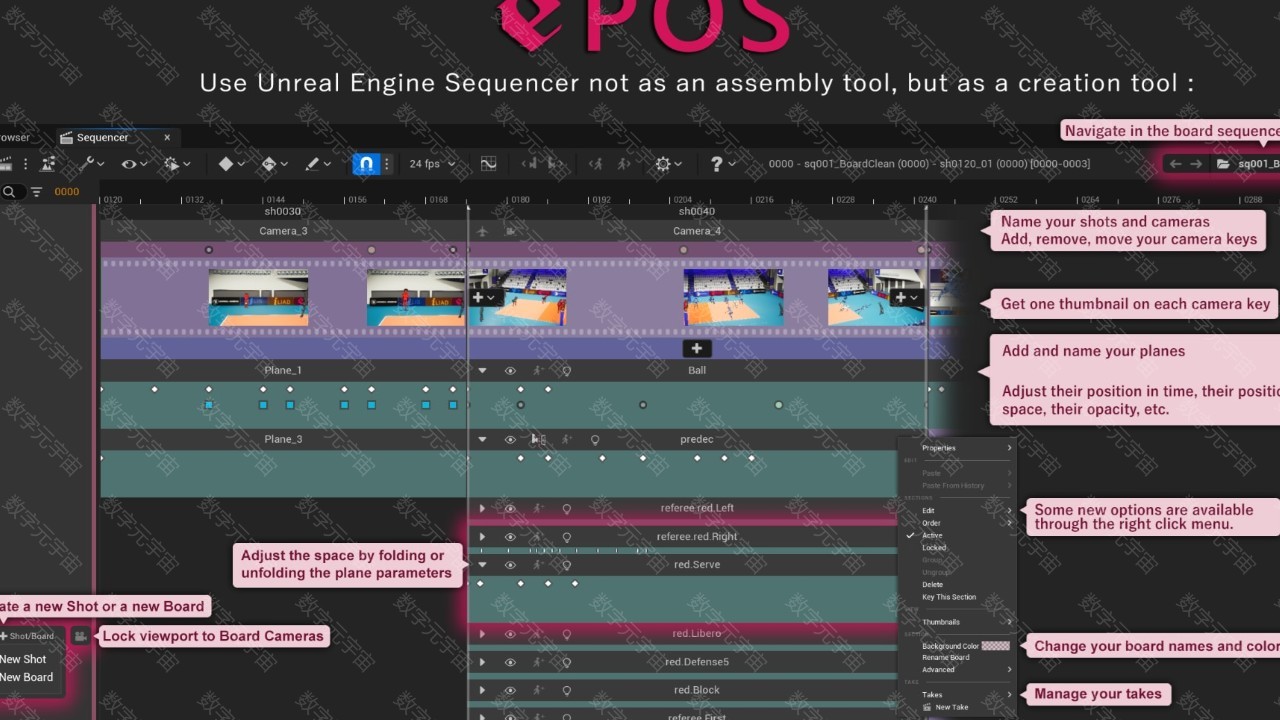1280x720 pixels.
Task: Collapse the predec plane track
Action: pyautogui.click(x=482, y=439)
